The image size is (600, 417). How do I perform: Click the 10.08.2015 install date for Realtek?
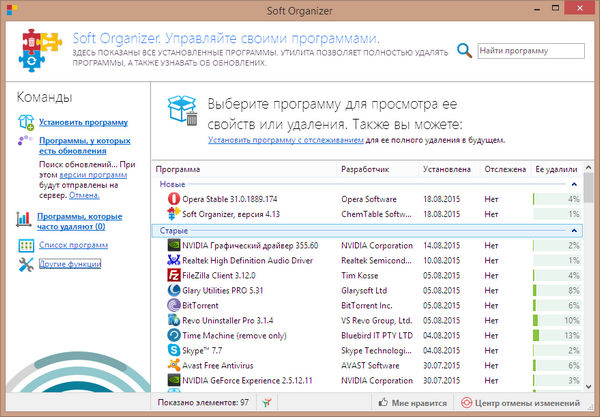coord(441,261)
